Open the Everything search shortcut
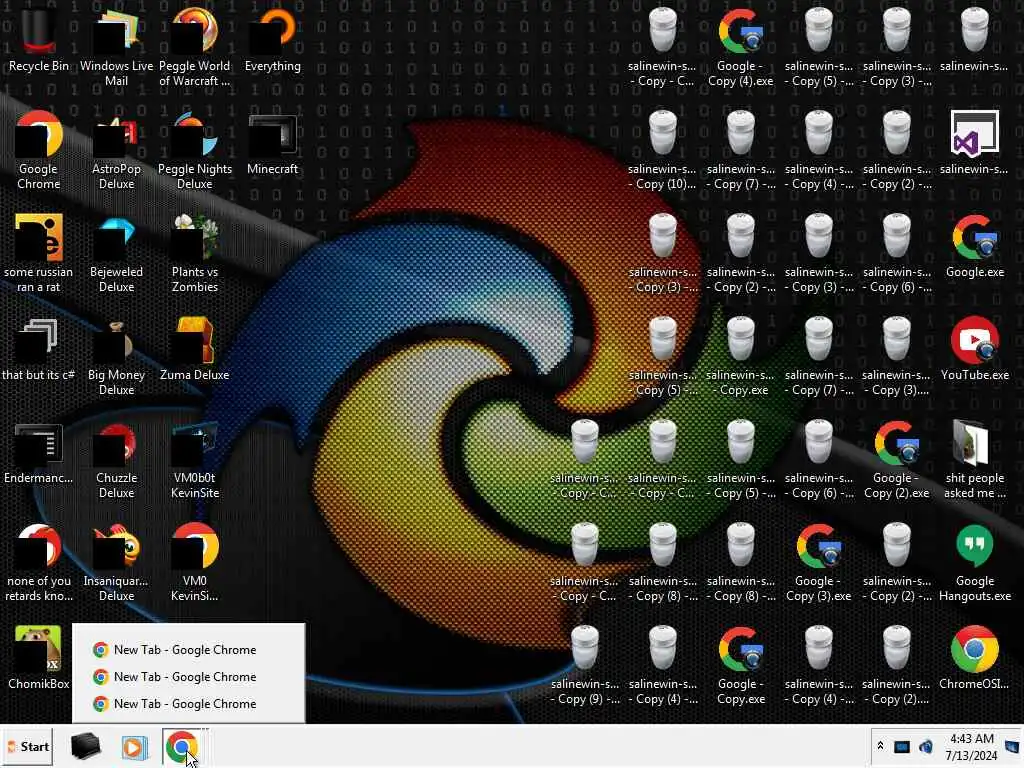1024x768 pixels. (272, 39)
